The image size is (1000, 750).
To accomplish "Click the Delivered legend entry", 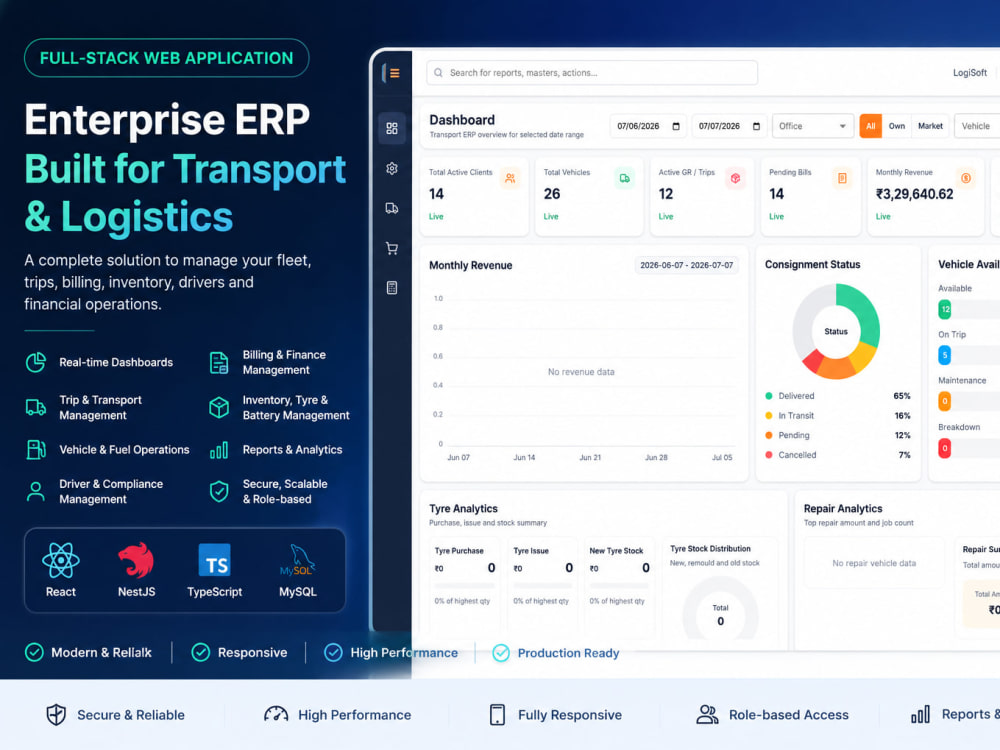I will click(837, 396).
